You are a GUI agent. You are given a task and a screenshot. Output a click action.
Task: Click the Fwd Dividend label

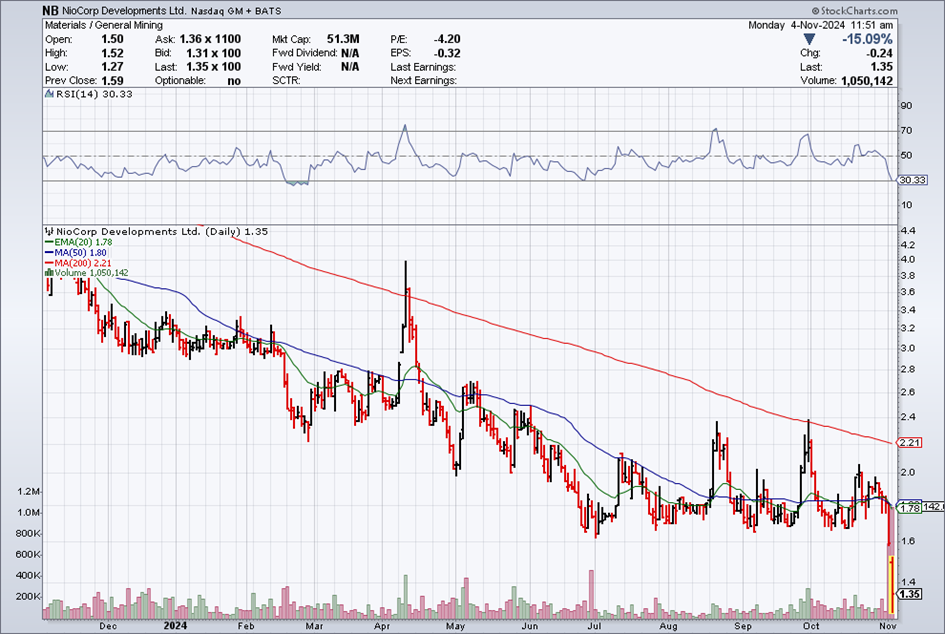[304, 53]
